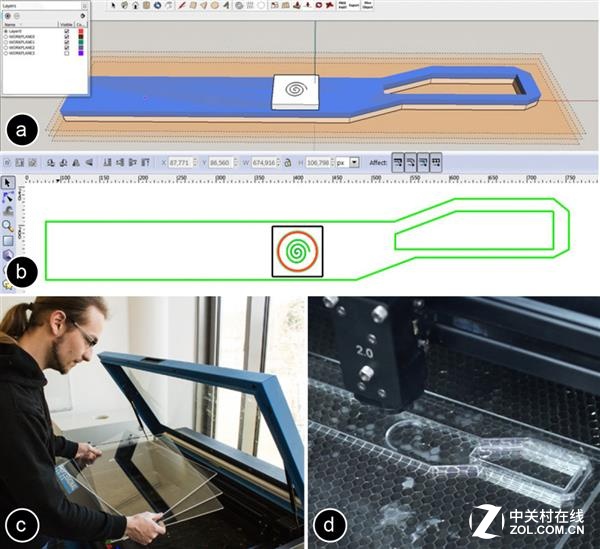600x549 pixels.
Task: Rotate selection 90° counter-clockwise
Action: point(51,163)
